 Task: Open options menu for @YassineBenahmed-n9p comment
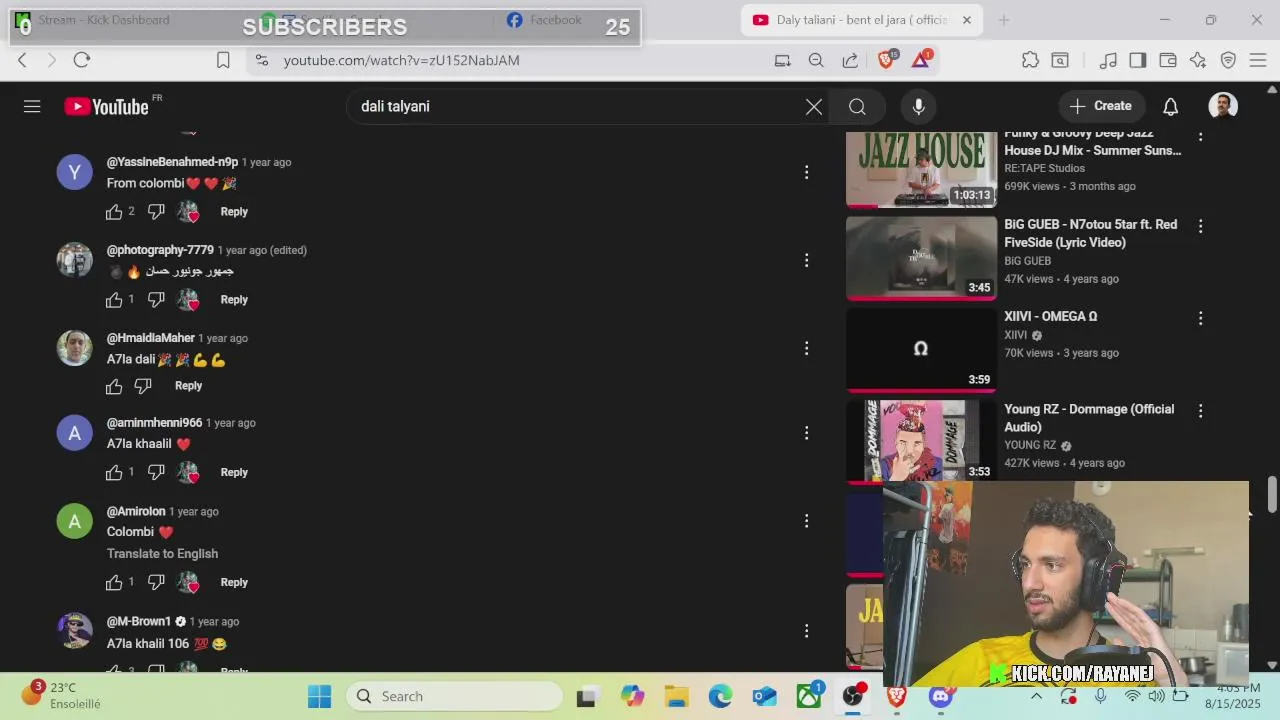(x=806, y=173)
